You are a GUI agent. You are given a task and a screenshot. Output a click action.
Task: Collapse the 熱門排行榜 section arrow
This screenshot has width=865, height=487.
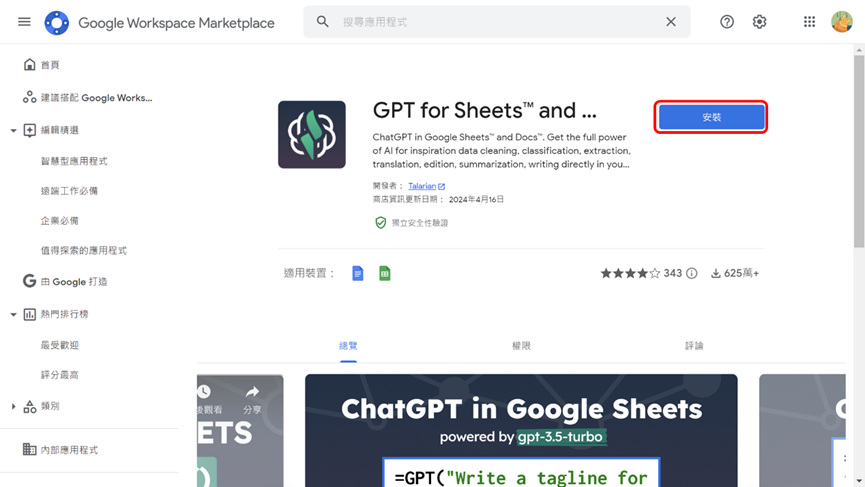pos(13,314)
